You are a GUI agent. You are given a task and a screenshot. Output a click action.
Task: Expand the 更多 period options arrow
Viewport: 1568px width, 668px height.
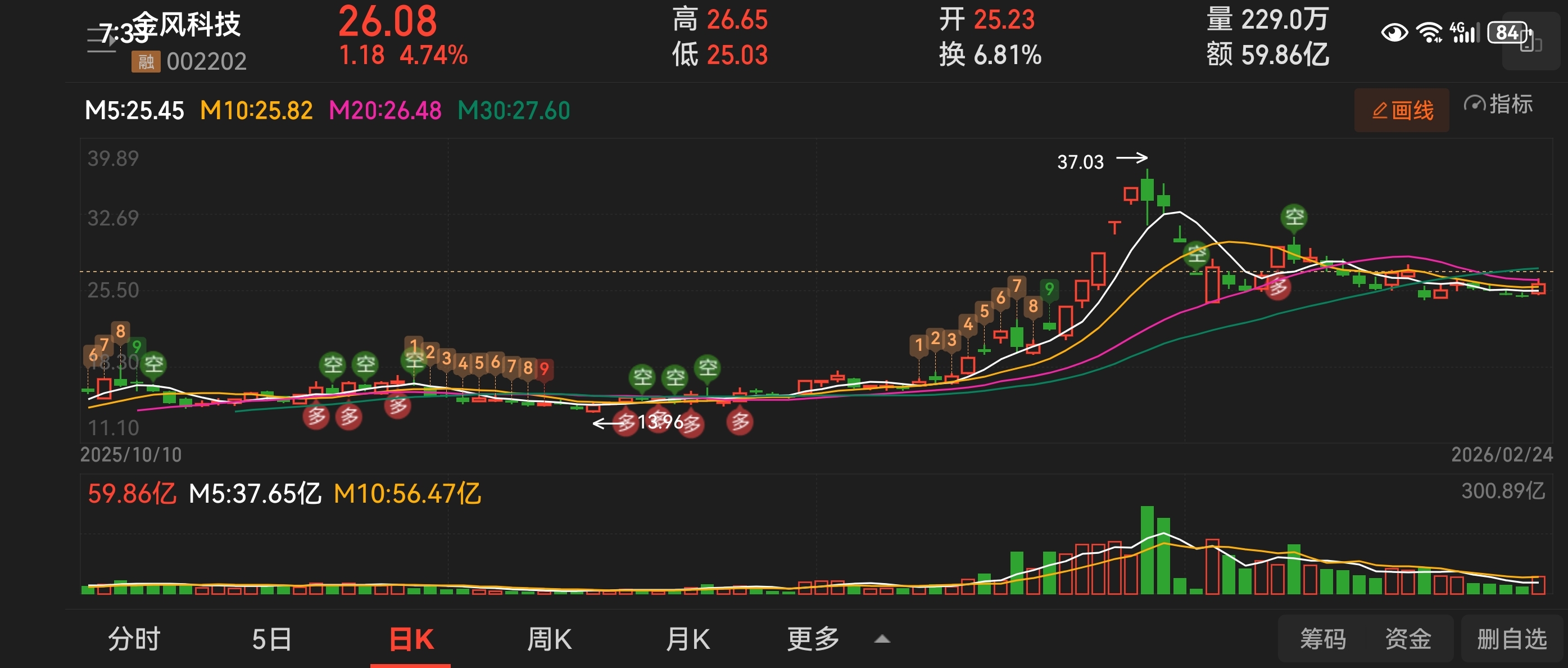coord(882,639)
